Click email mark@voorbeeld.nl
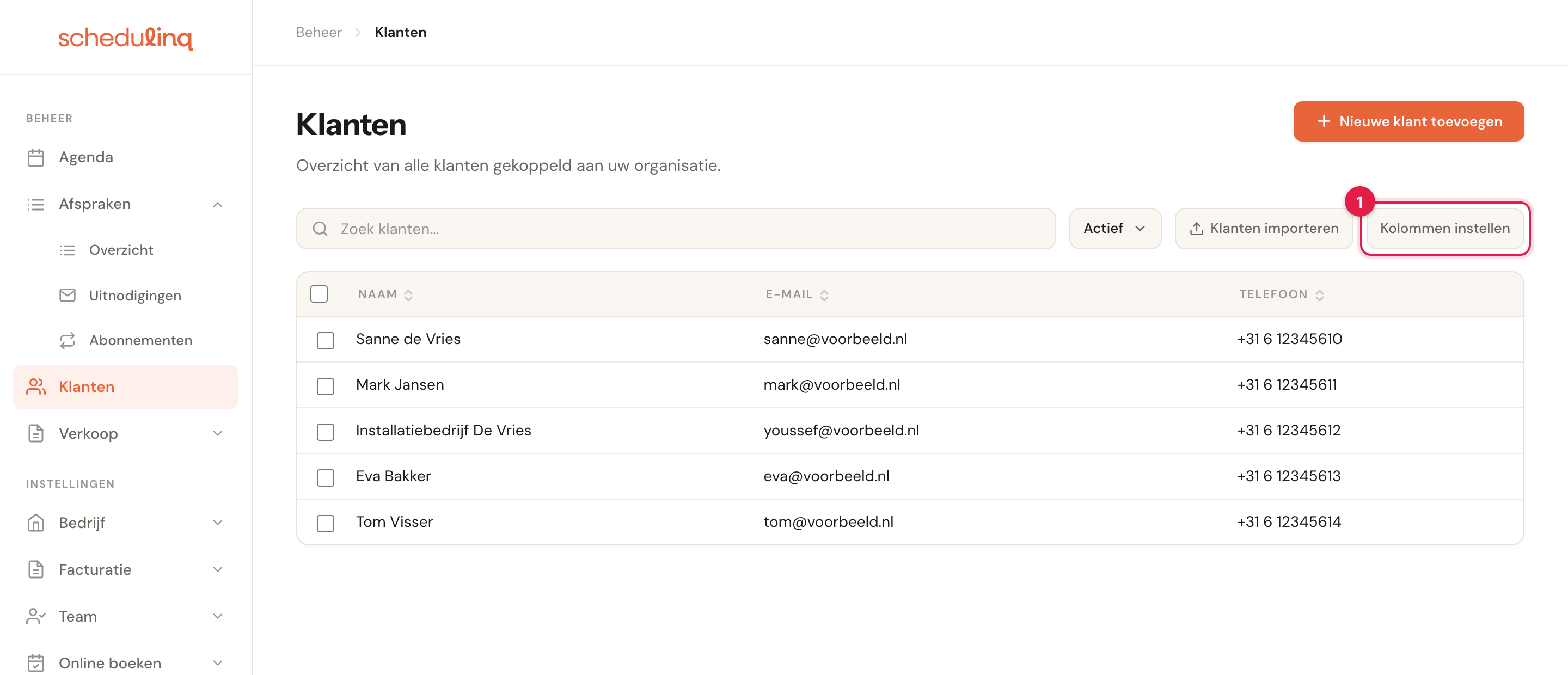This screenshot has width=1568, height=675. (831, 385)
